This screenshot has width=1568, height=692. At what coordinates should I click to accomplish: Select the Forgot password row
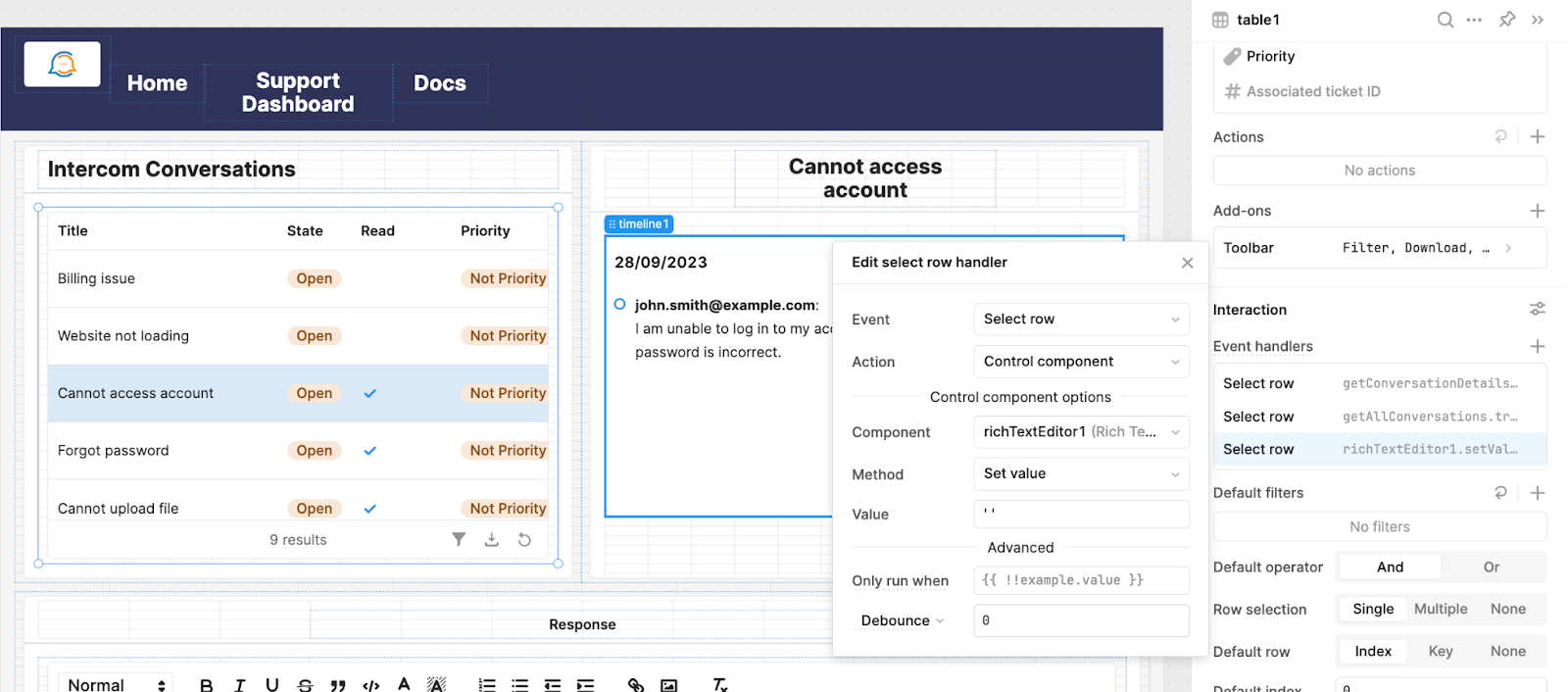point(298,451)
